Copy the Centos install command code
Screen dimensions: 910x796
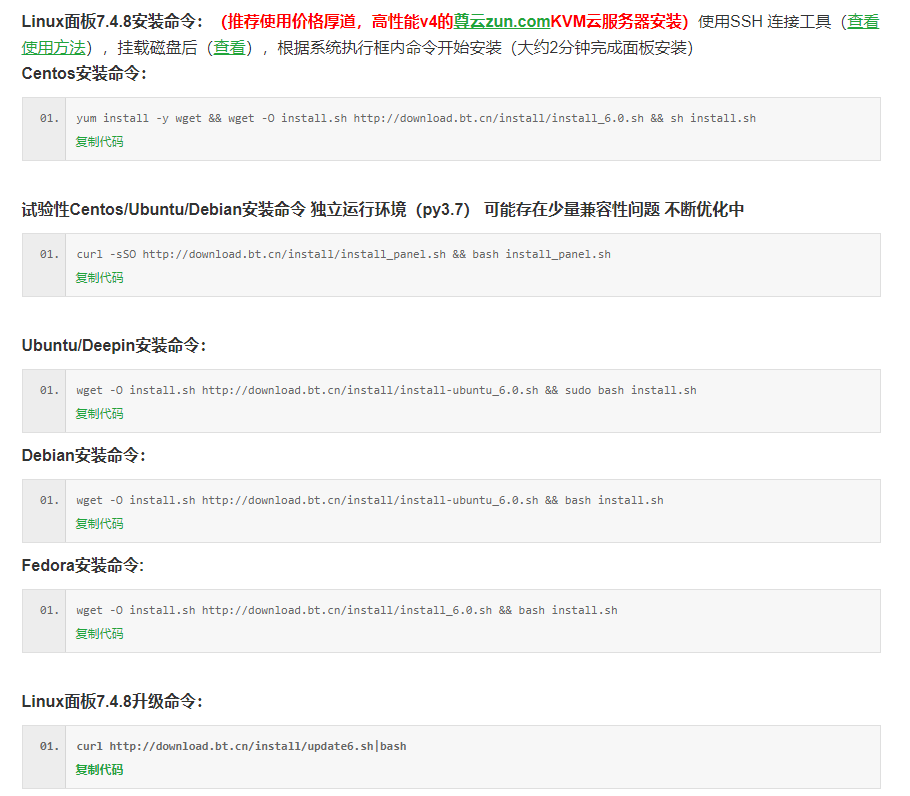coord(98,141)
